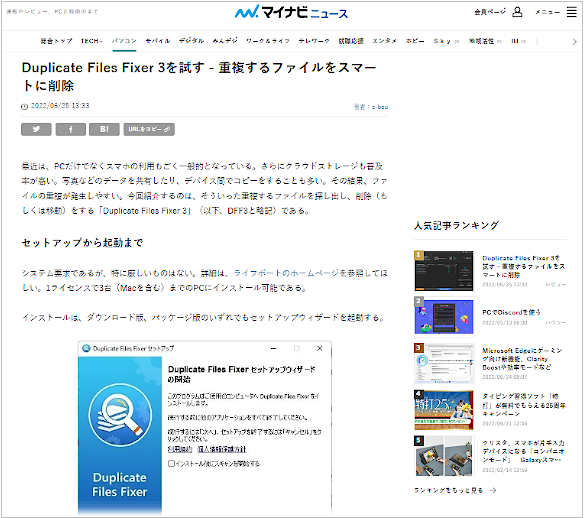The width and height of the screenshot is (584, 518).
Task: Click 個人情報保護方針 link in setup wizard image
Action: tap(222, 449)
